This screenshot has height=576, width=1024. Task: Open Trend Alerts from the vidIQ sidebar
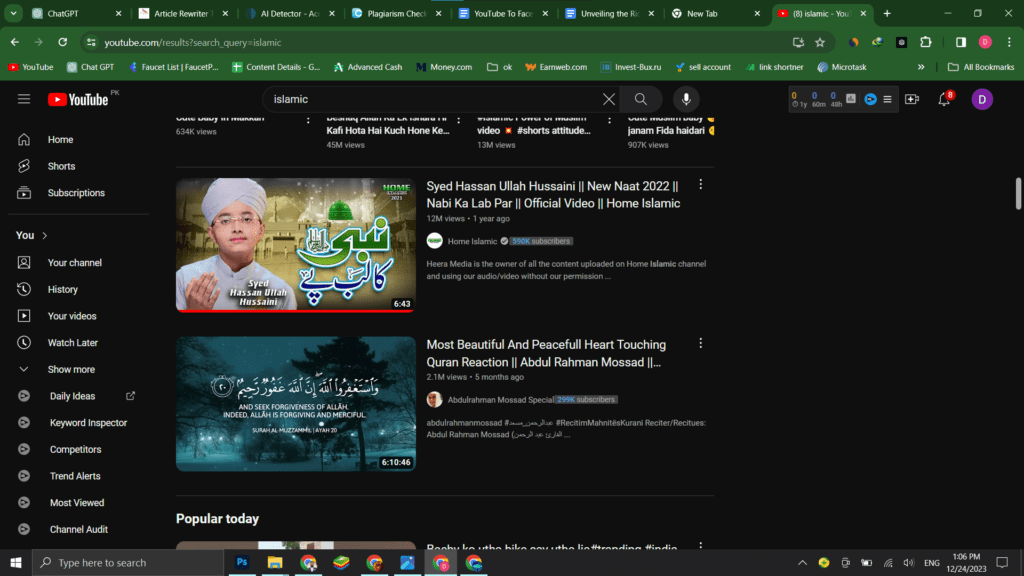[x=74, y=475]
